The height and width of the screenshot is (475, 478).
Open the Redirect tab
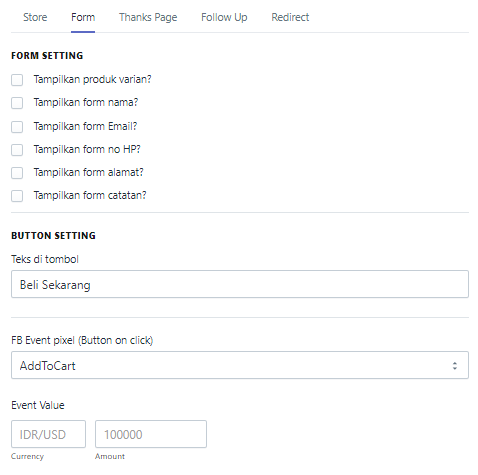[x=290, y=17]
